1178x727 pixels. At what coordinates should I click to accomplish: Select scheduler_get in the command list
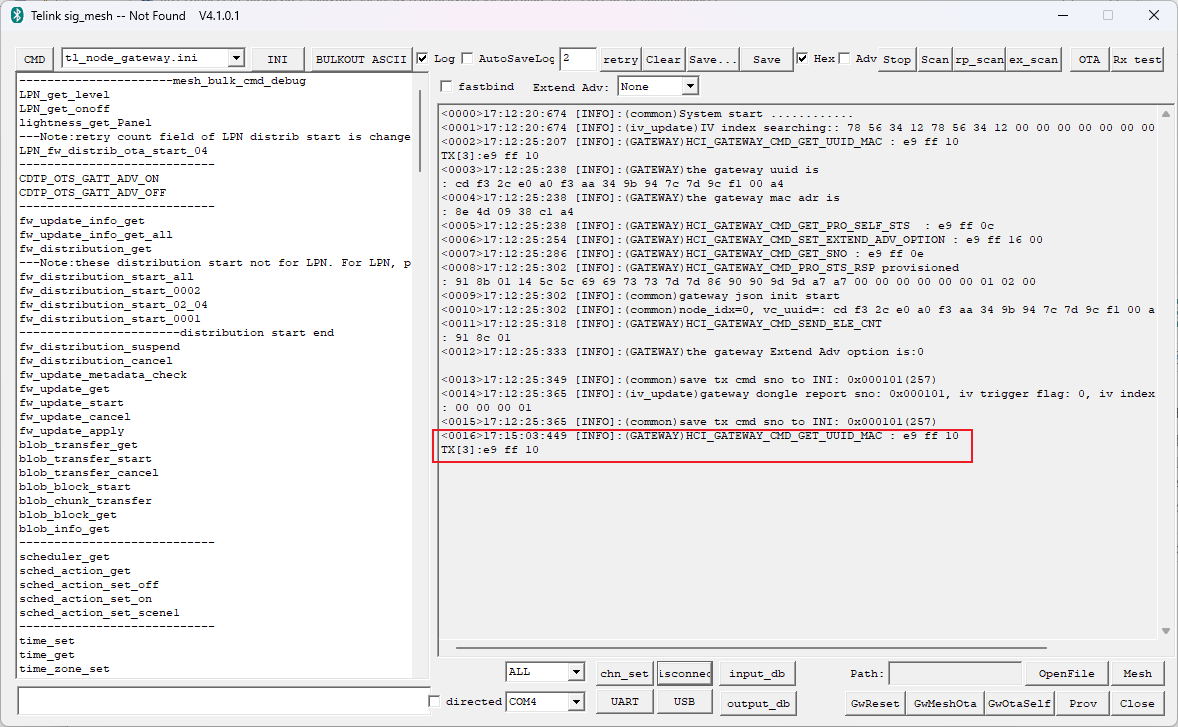pos(65,557)
